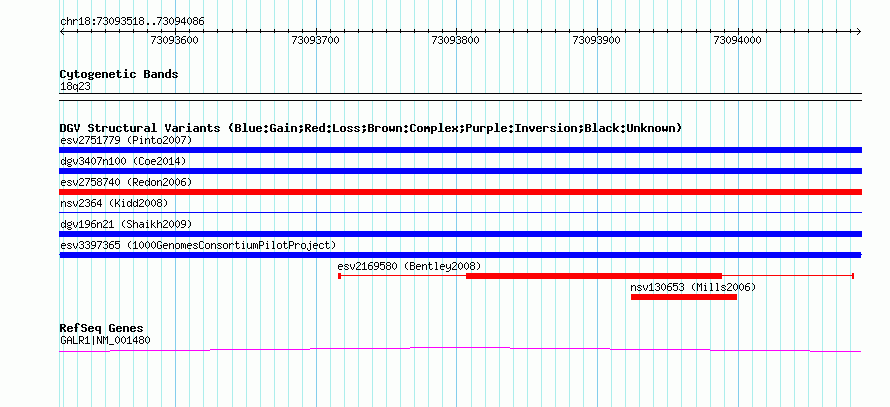Select the red bar under nsv130653
The width and height of the screenshot is (890, 407).
pos(684,297)
